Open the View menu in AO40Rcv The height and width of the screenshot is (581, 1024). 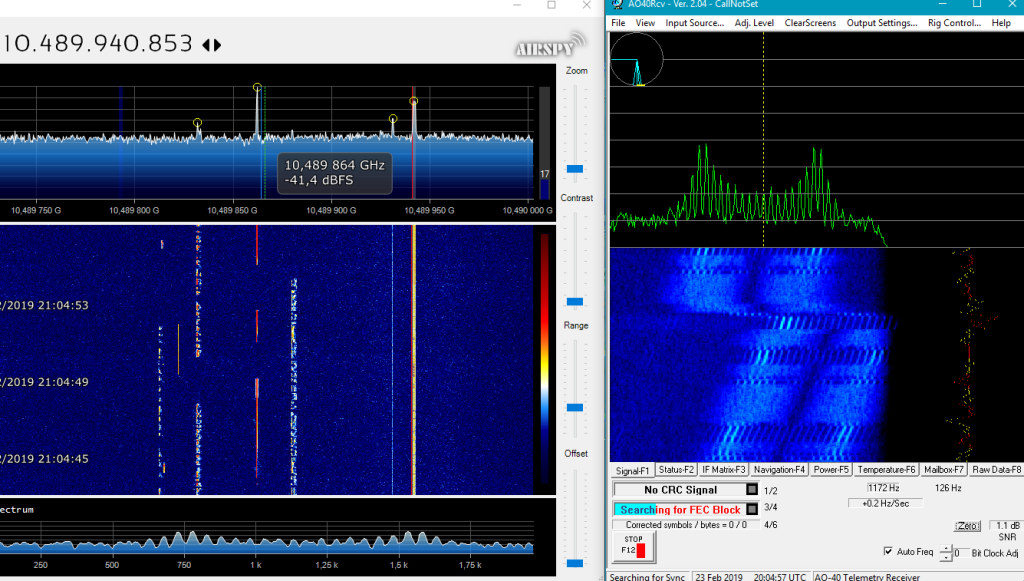pyautogui.click(x=645, y=23)
